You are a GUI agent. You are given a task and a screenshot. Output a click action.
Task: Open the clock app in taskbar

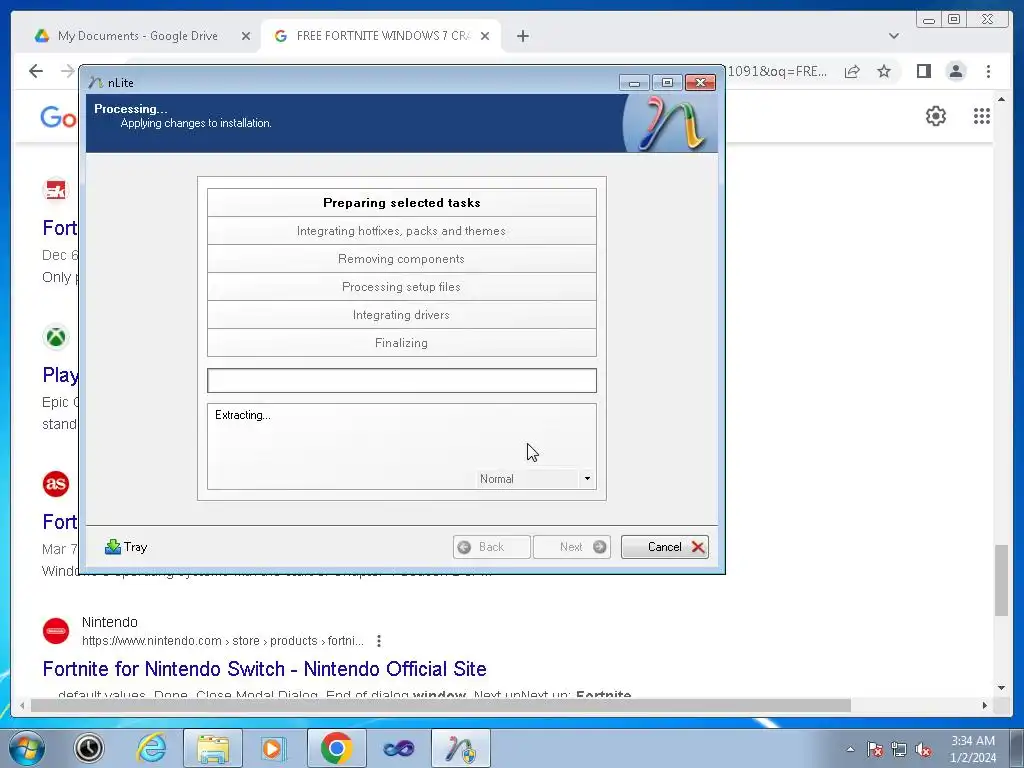[x=89, y=748]
